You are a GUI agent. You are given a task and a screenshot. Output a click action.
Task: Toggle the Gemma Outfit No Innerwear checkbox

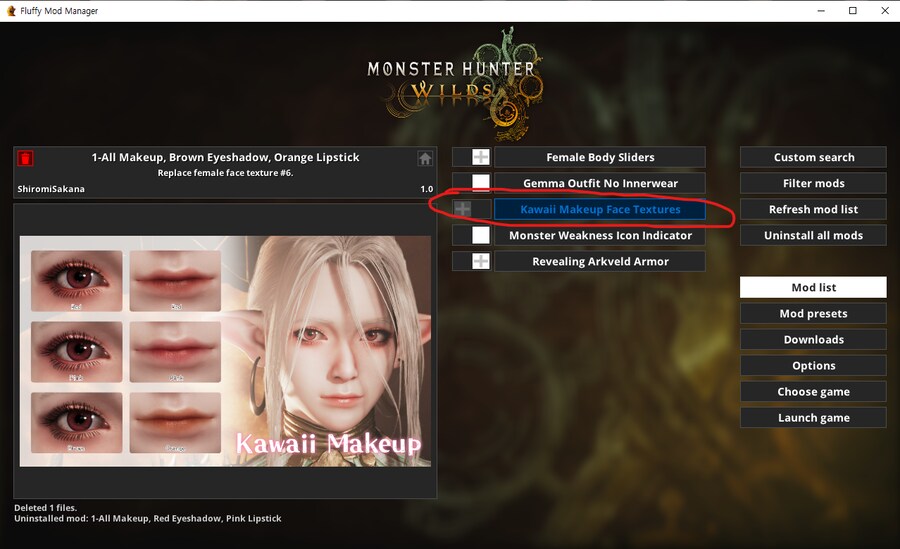480,183
